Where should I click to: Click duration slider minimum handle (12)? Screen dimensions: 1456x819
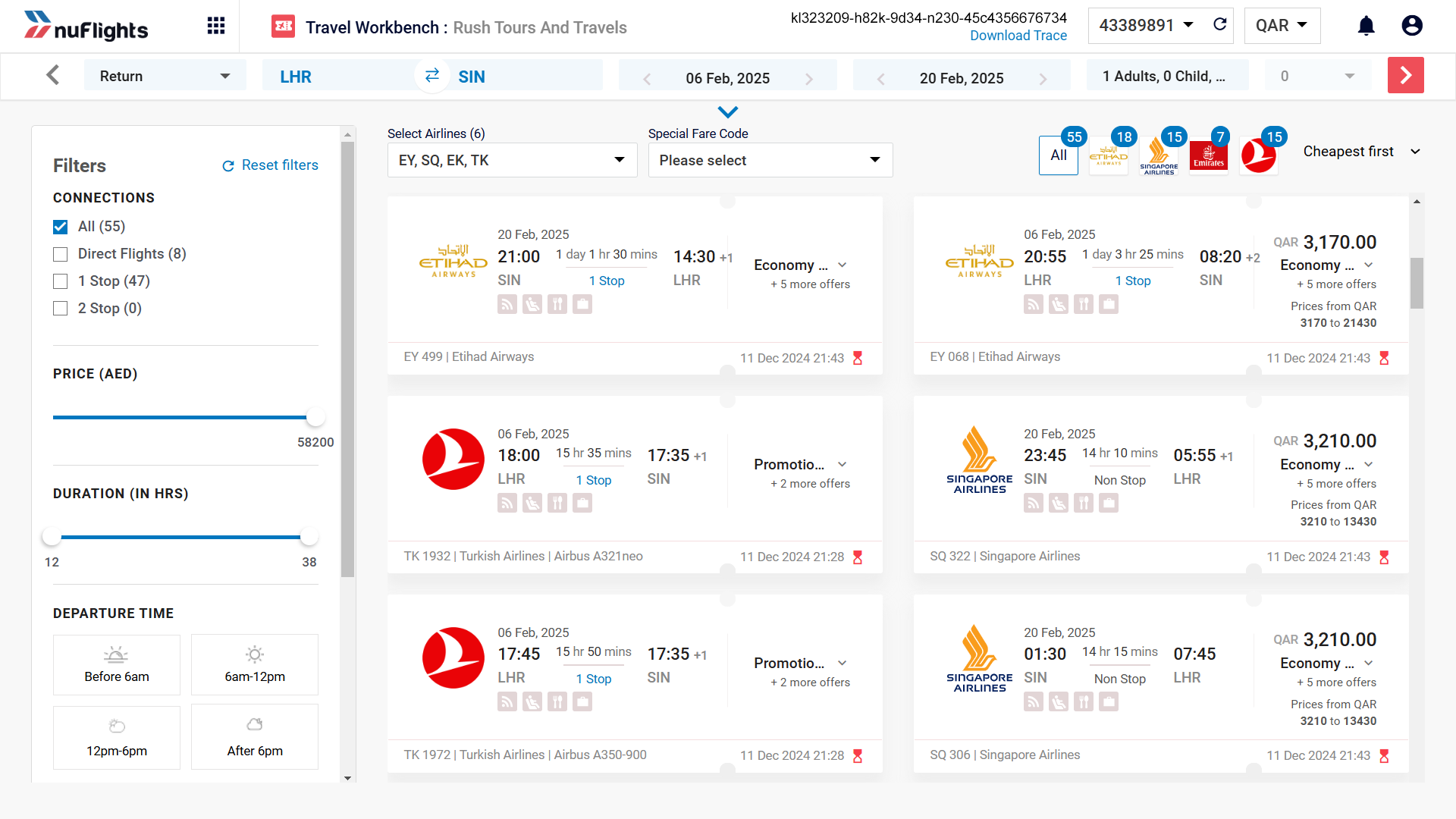tap(52, 537)
